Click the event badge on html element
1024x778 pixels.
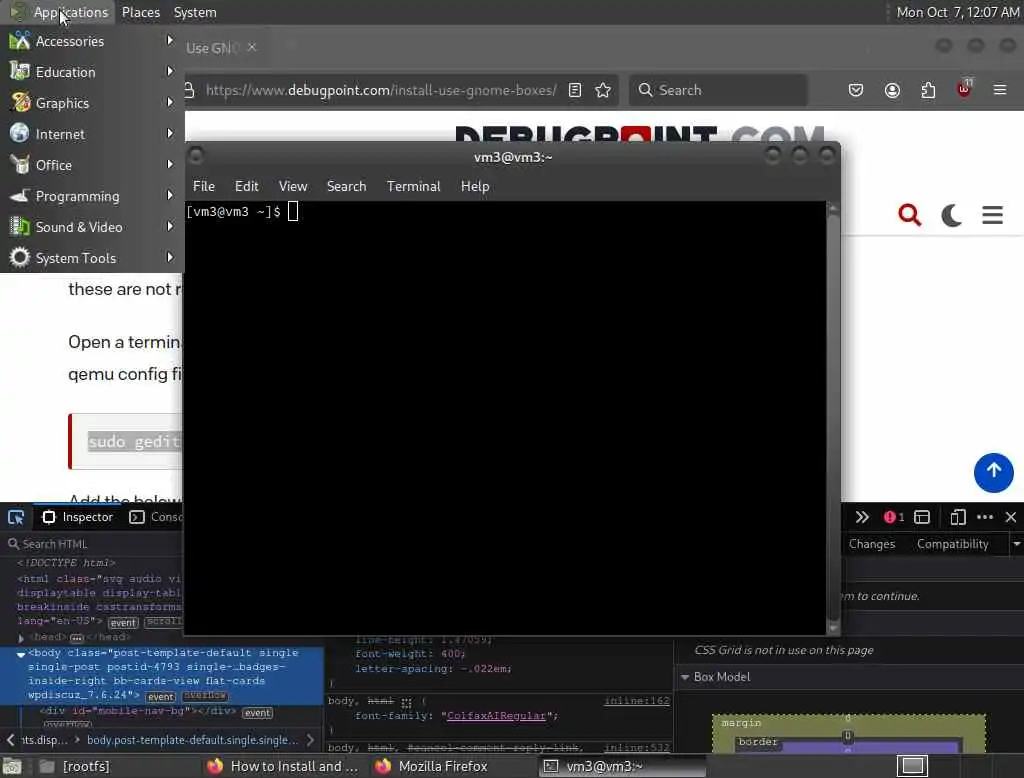pyautogui.click(x=123, y=623)
